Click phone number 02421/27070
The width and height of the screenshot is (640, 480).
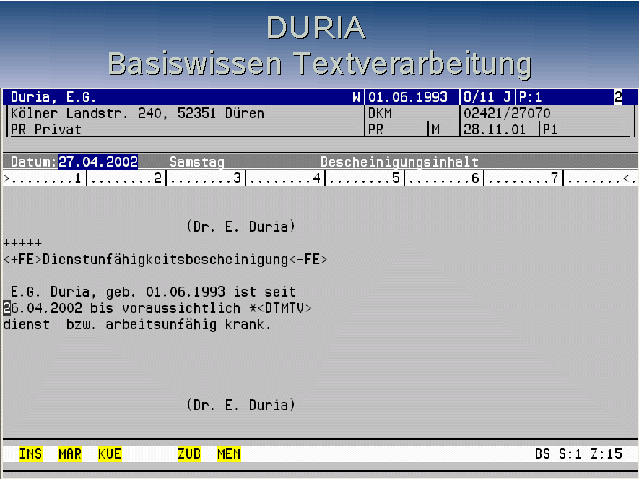(507, 113)
